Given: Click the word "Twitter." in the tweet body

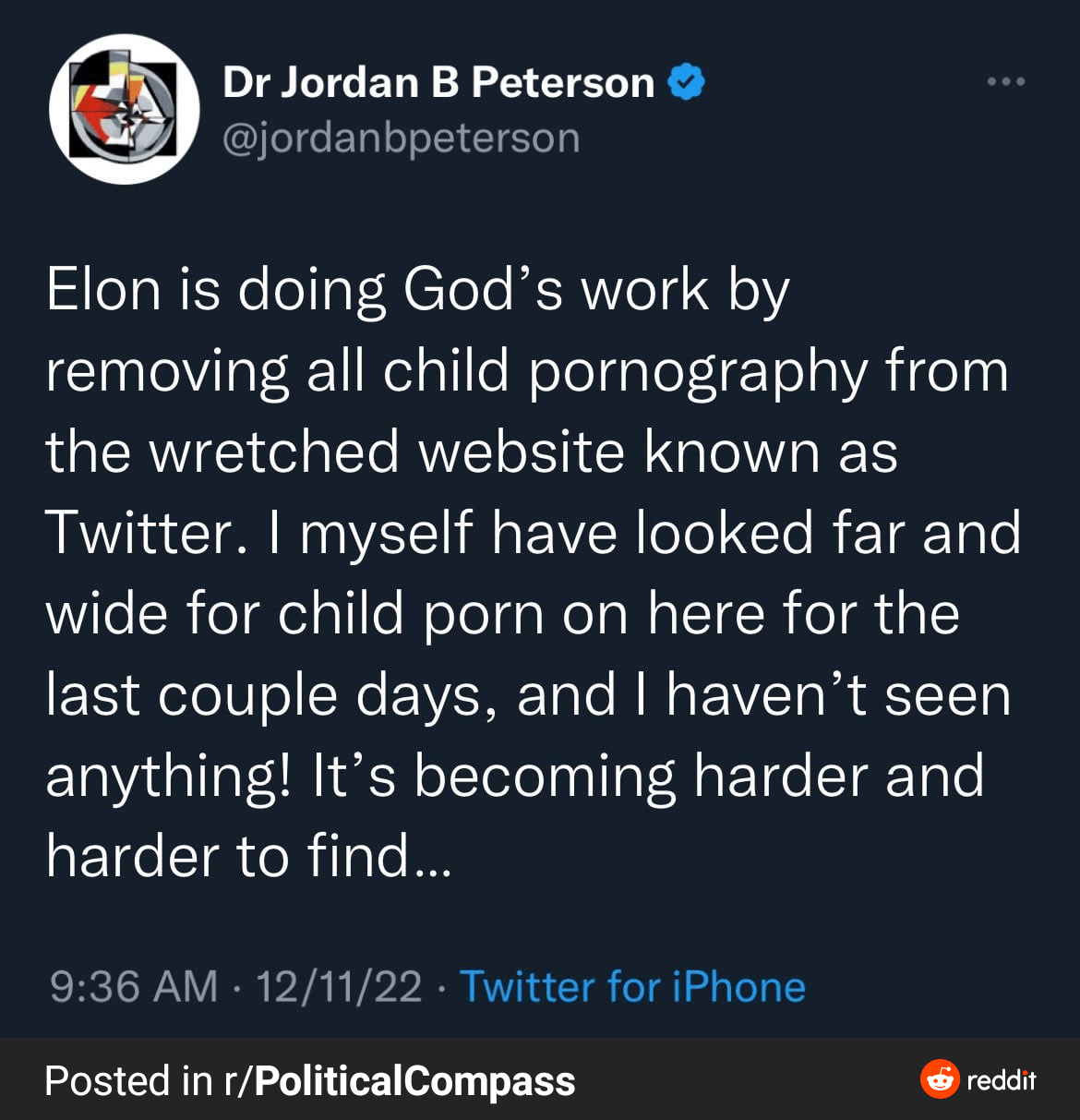Looking at the screenshot, I should point(146,533).
